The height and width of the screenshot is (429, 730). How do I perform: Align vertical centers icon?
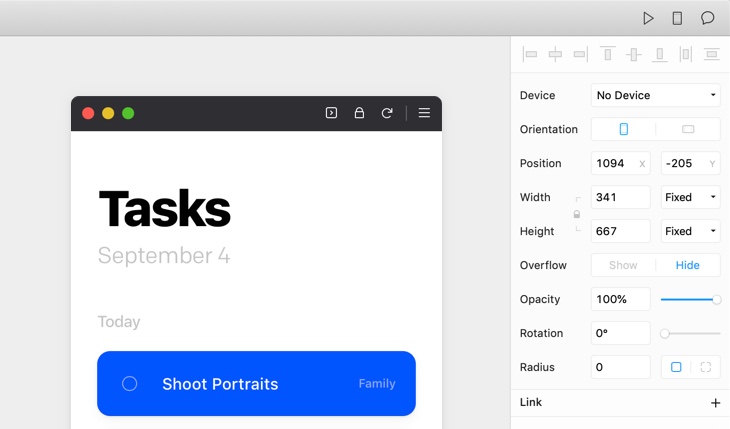pyautogui.click(x=634, y=54)
